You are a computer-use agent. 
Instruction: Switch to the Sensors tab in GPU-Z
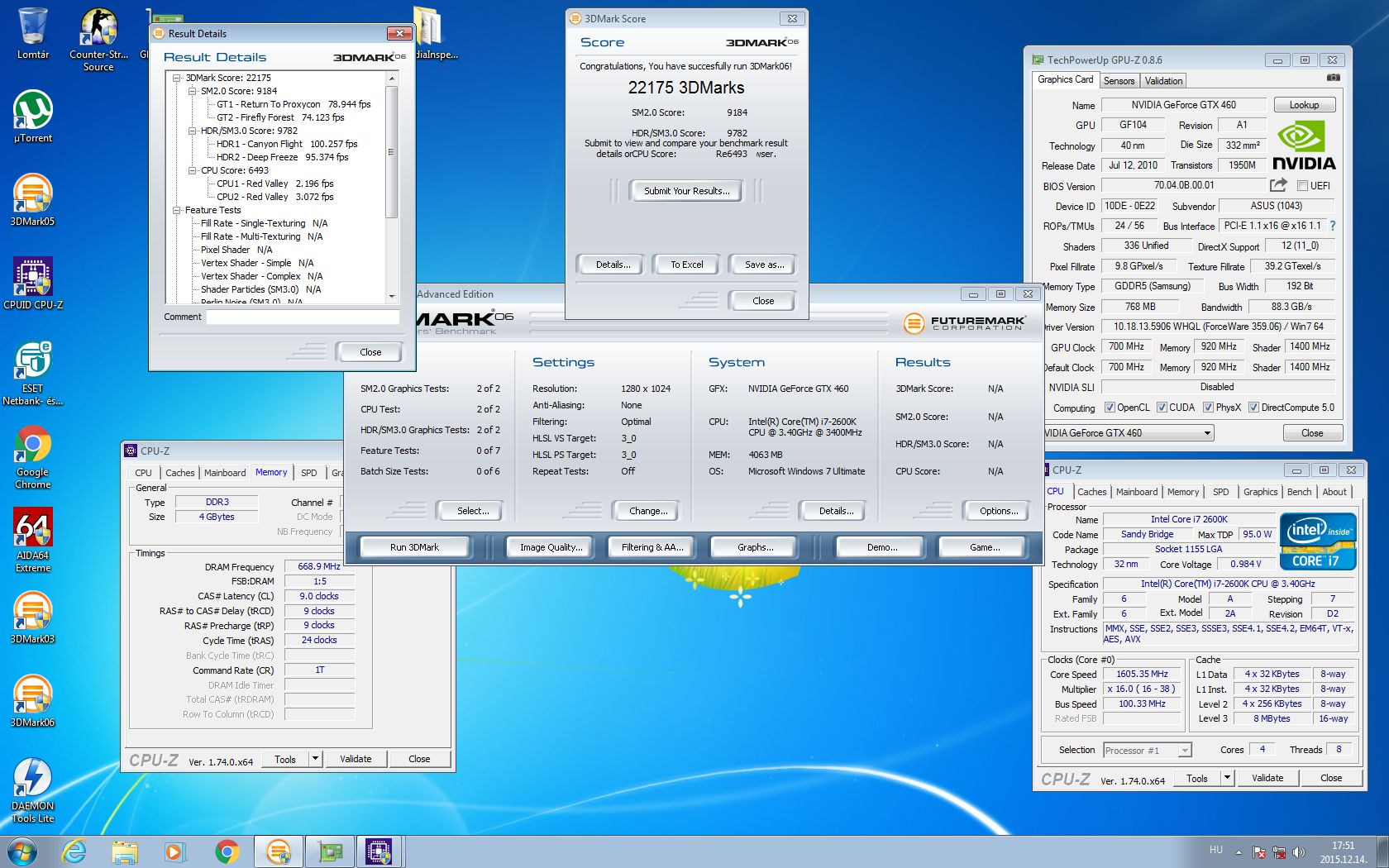[1119, 81]
